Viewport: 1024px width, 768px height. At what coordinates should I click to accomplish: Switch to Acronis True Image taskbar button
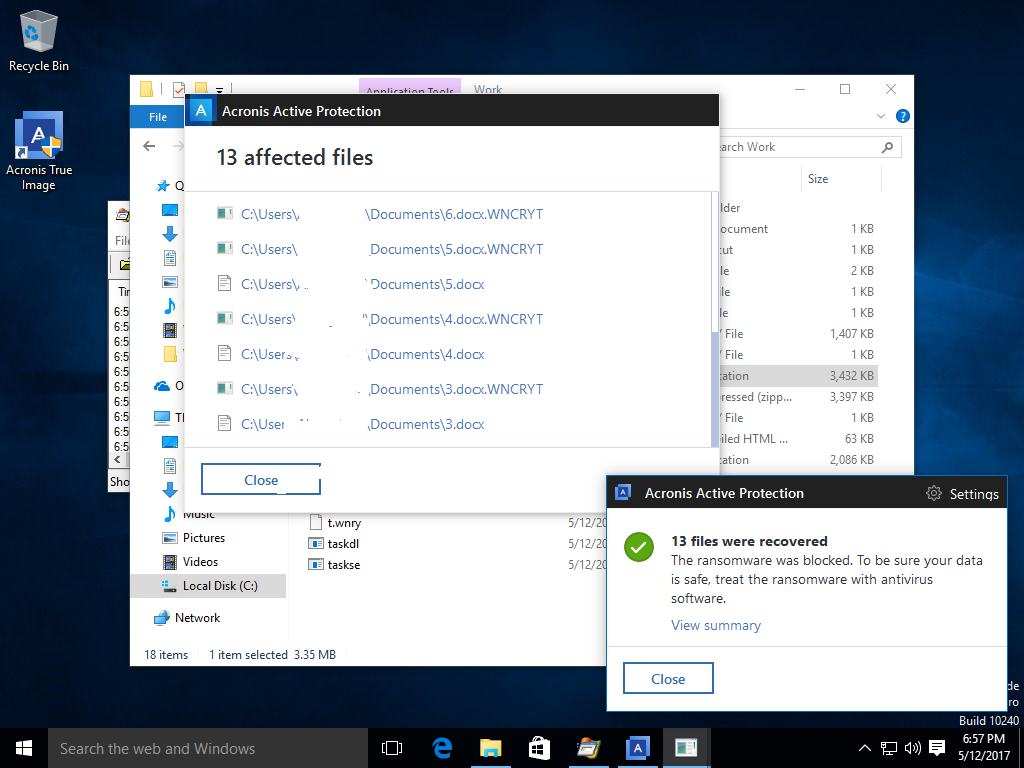[637, 748]
